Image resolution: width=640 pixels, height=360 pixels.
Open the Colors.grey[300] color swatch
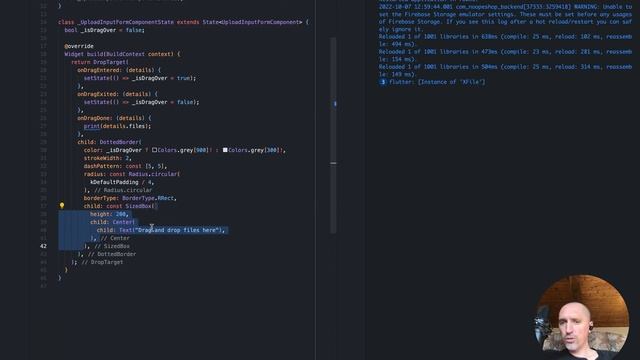coord(225,150)
